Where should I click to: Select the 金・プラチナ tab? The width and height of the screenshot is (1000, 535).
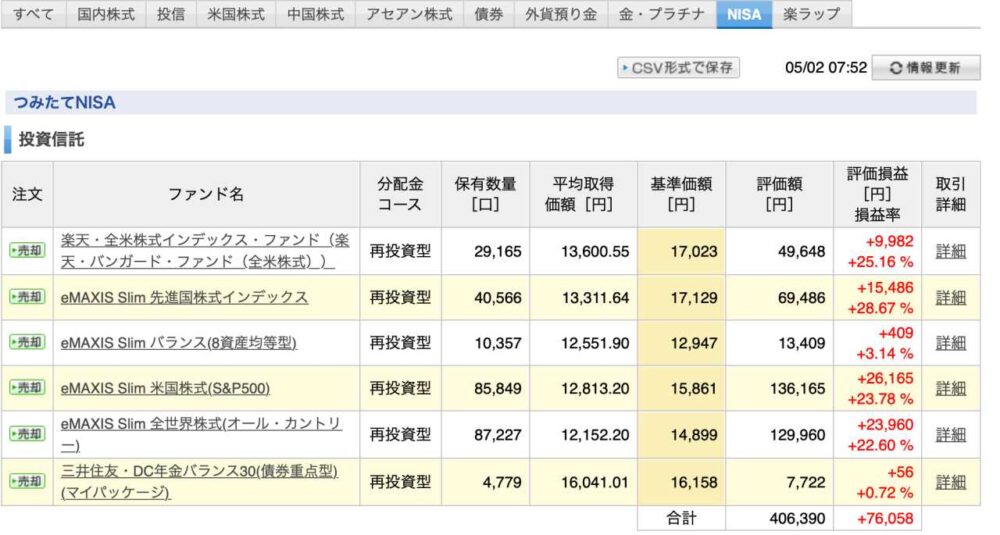(662, 14)
